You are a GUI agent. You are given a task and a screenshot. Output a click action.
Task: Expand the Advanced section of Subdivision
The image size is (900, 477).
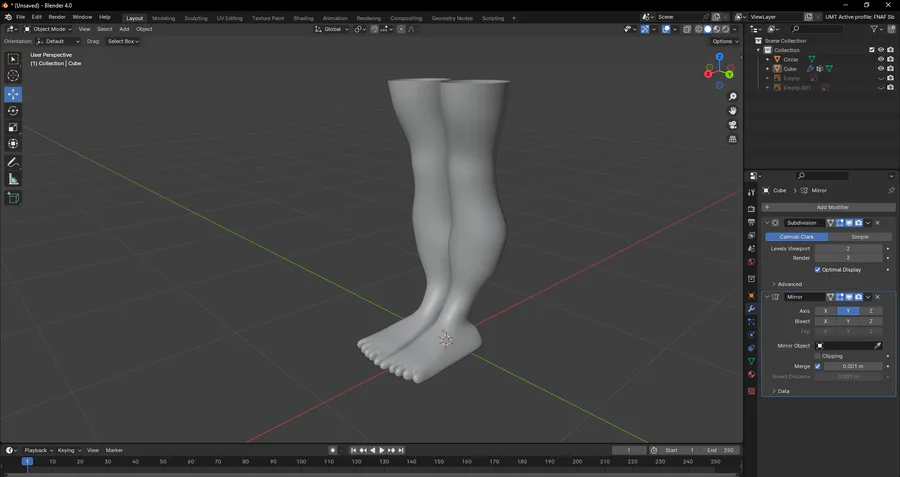point(788,284)
